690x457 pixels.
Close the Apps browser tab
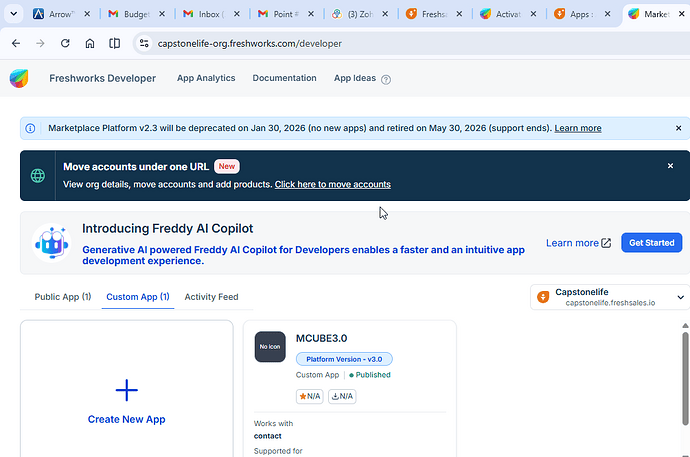click(607, 14)
